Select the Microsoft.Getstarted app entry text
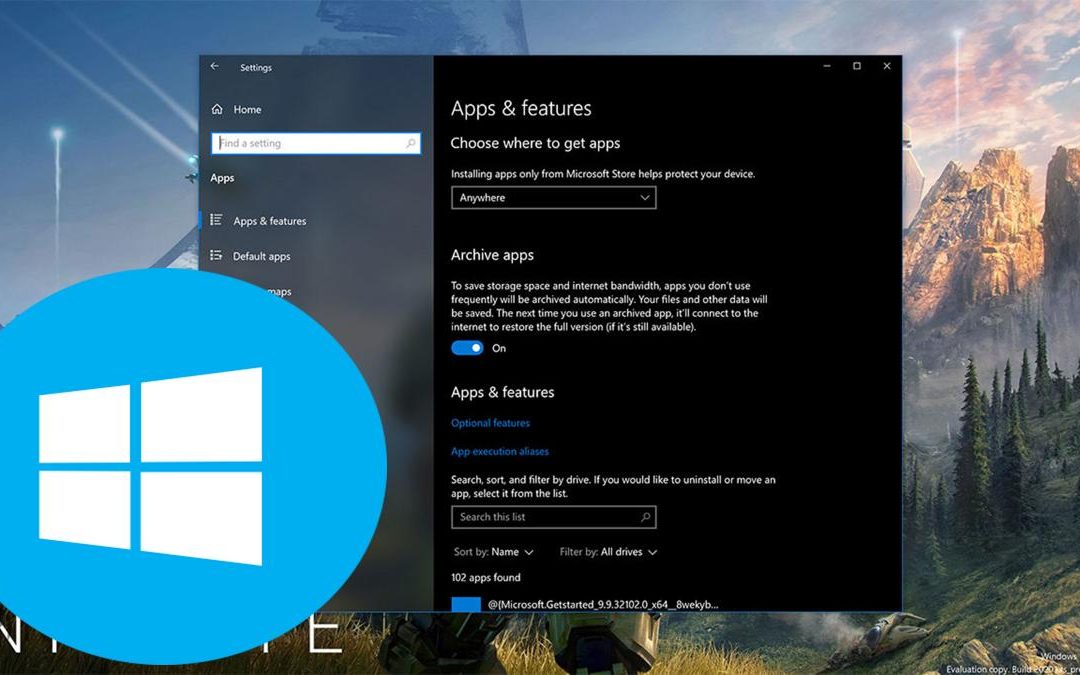The width and height of the screenshot is (1080, 675). [x=603, y=604]
